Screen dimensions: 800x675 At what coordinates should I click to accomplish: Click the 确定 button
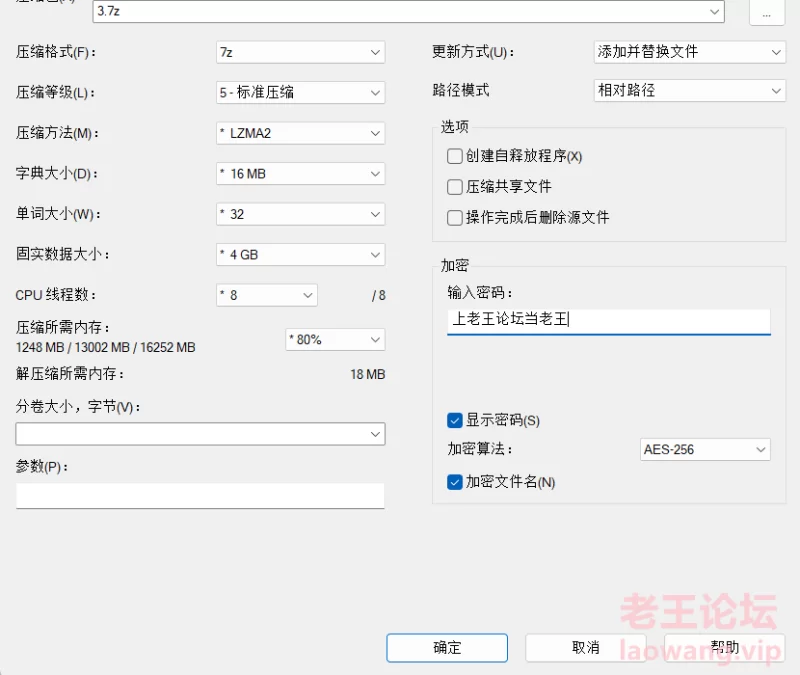[x=447, y=648]
